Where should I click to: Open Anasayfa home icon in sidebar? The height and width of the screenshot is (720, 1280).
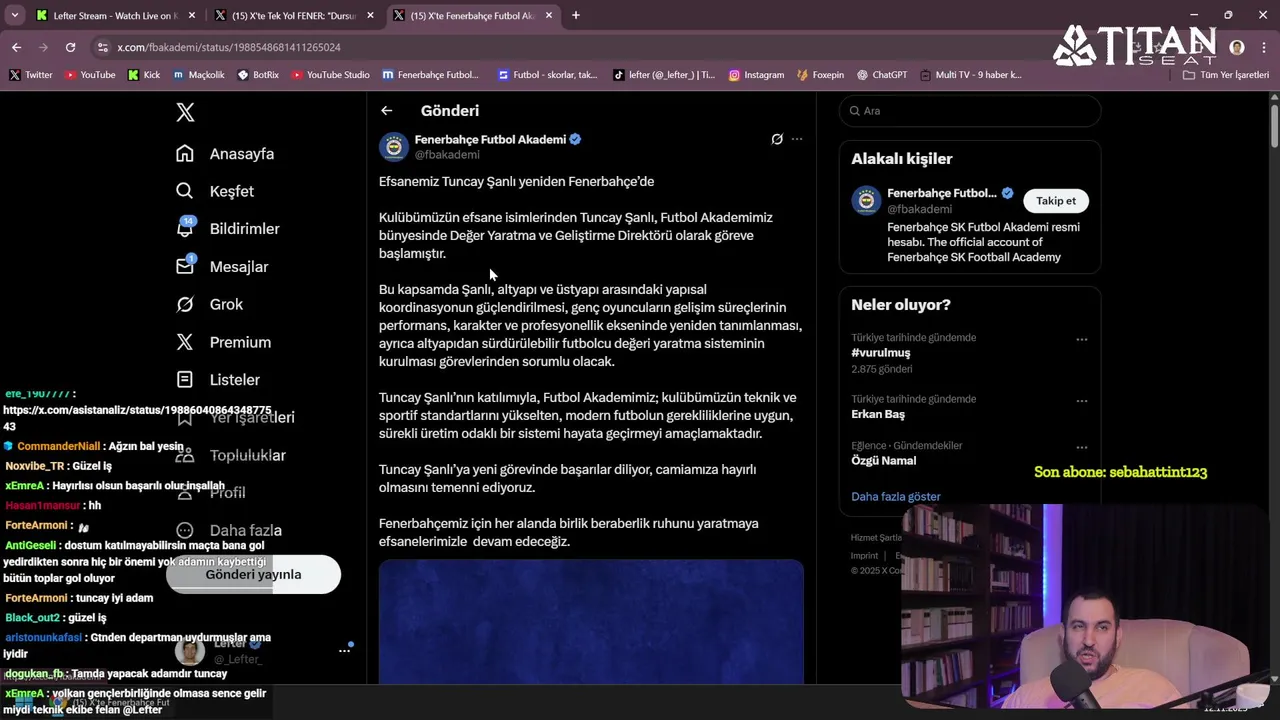pyautogui.click(x=185, y=153)
